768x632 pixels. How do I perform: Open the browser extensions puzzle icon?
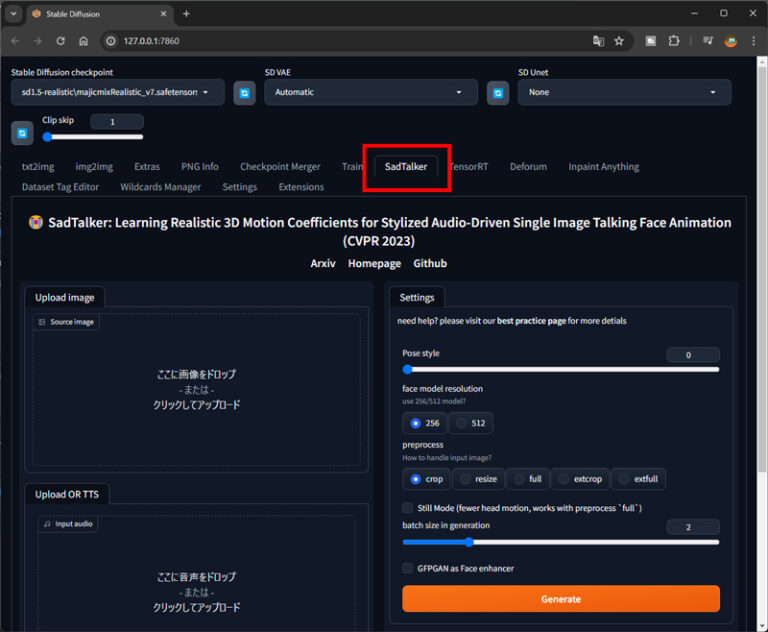click(x=674, y=41)
